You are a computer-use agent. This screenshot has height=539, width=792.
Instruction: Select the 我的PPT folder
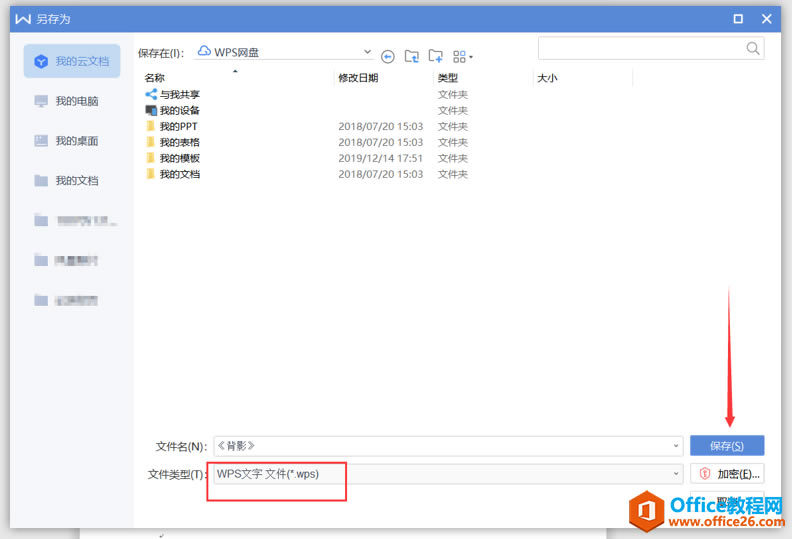pos(178,126)
